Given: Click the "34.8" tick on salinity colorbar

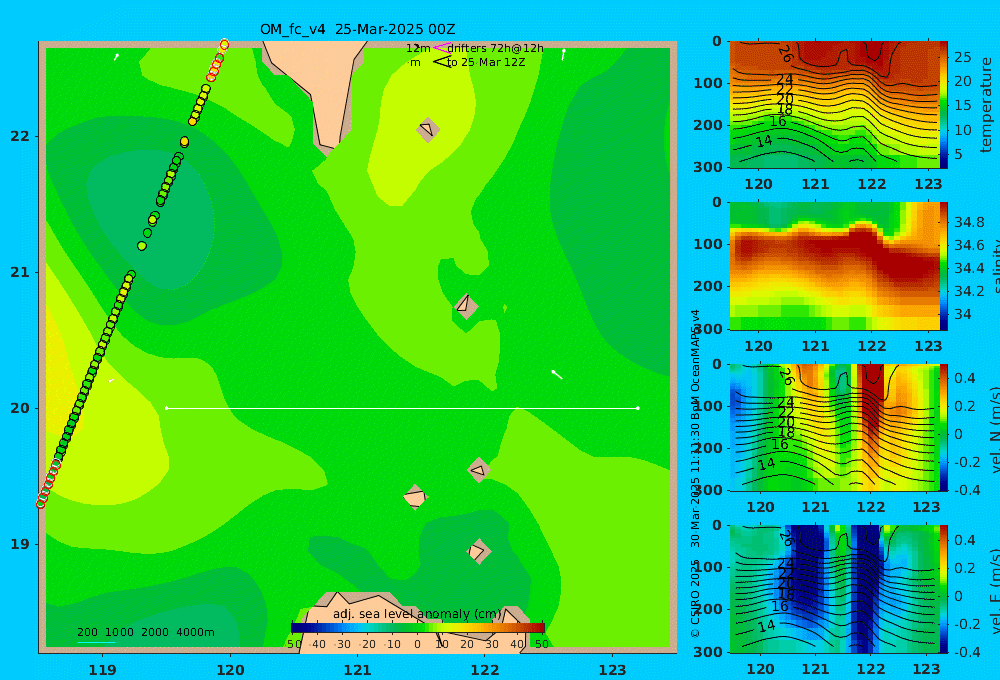Looking at the screenshot, I should click(969, 222).
